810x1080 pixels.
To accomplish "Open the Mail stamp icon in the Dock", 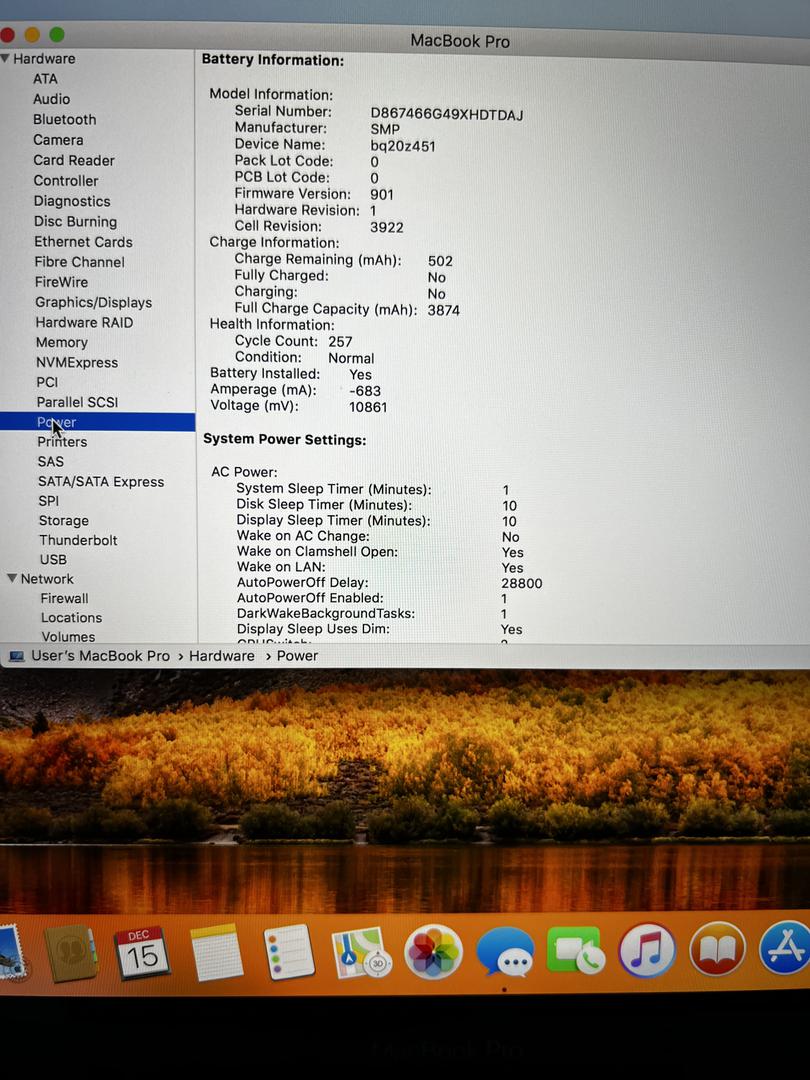I will tap(12, 953).
